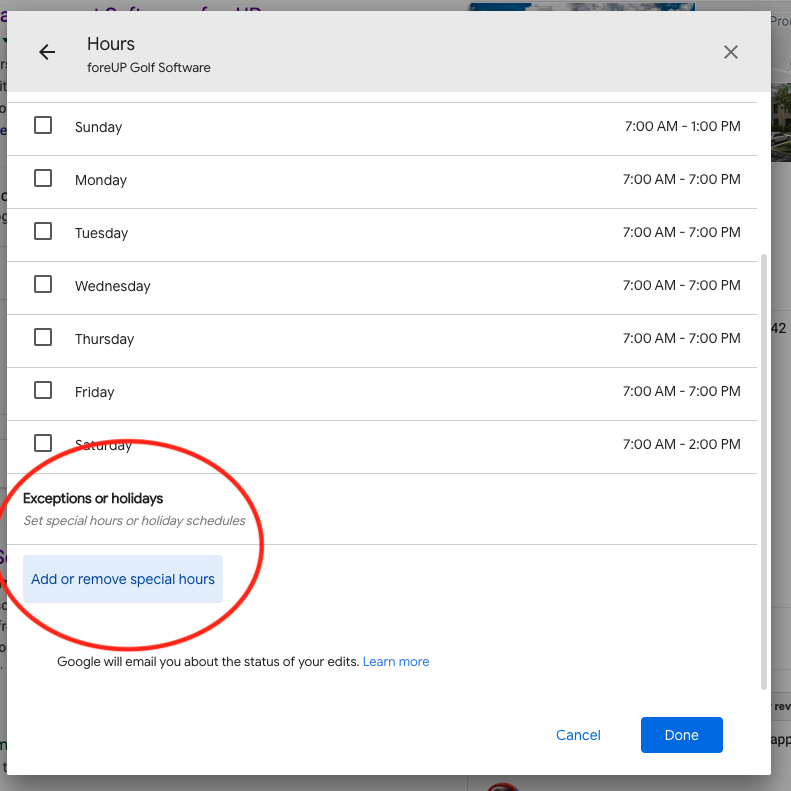Click the back arrow icon
The image size is (791, 791).
pos(47,53)
